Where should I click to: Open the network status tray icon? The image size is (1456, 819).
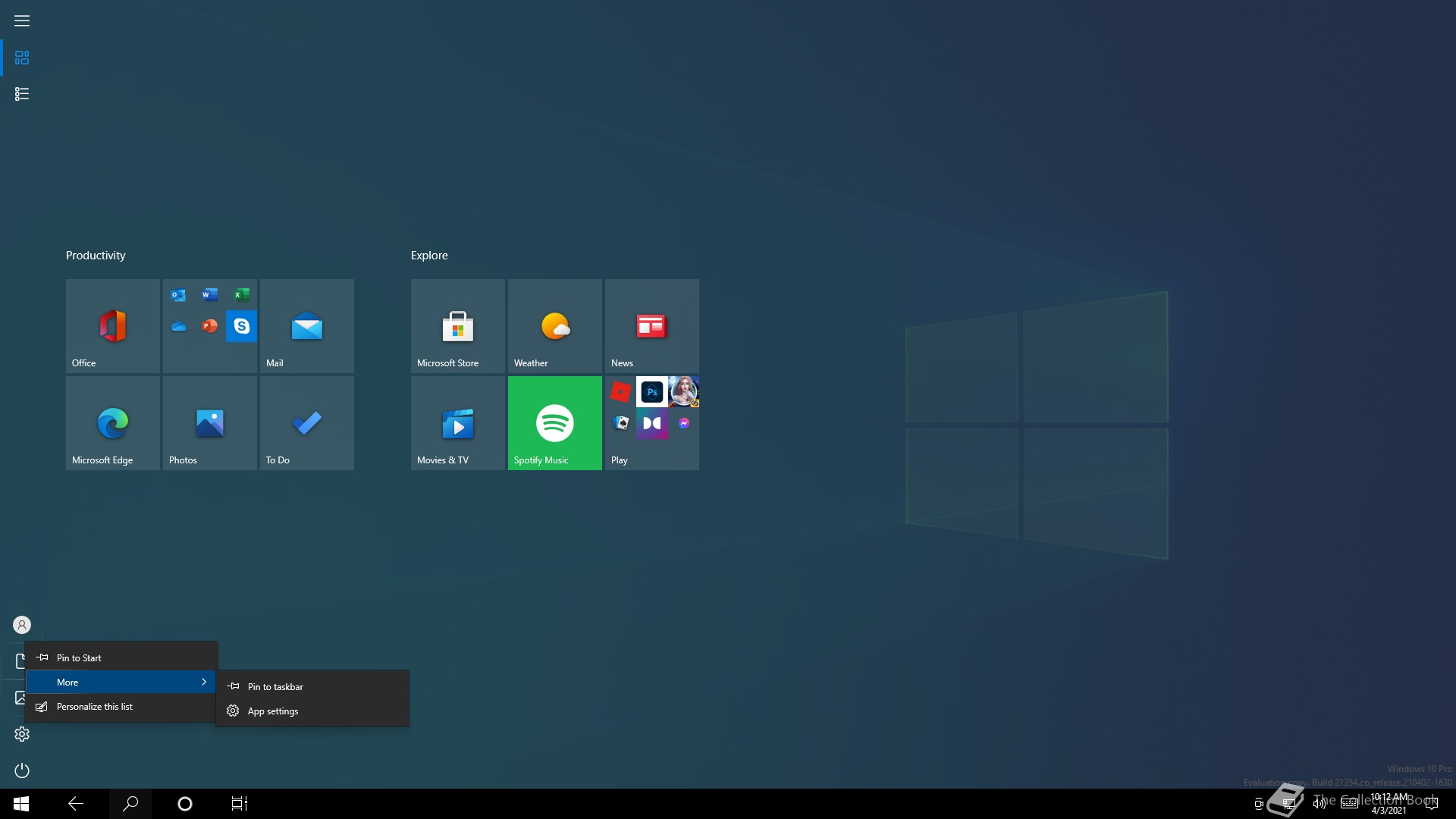(x=1289, y=804)
